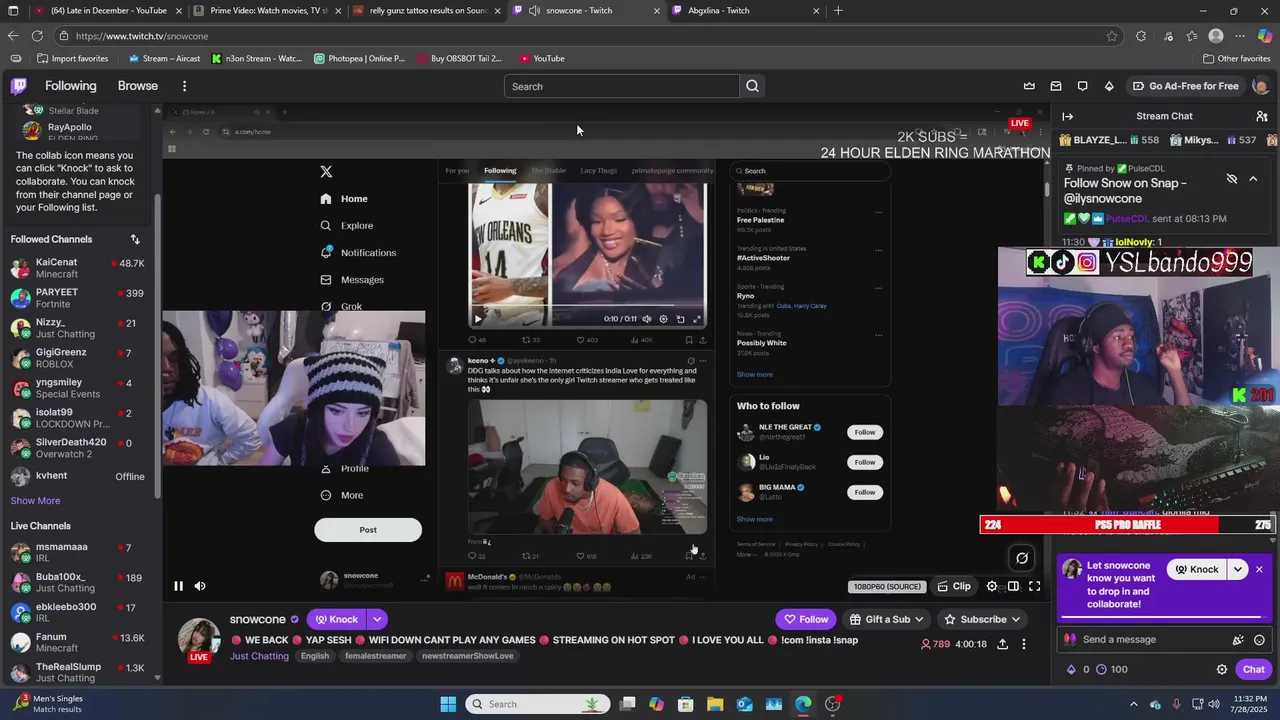The height and width of the screenshot is (720, 1280).
Task: Open the emote picker smiley
Action: point(1259,640)
